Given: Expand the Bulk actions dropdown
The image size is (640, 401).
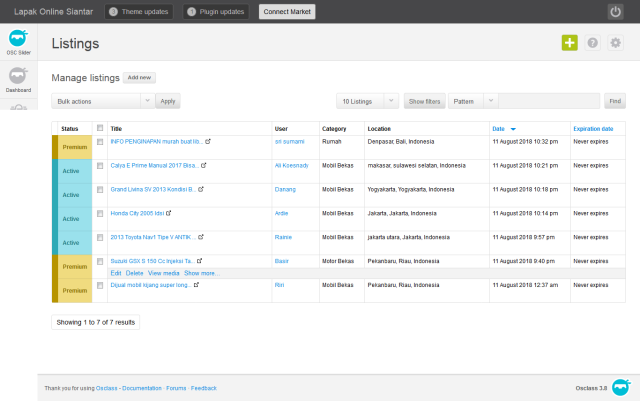Looking at the screenshot, I should click(x=104, y=101).
